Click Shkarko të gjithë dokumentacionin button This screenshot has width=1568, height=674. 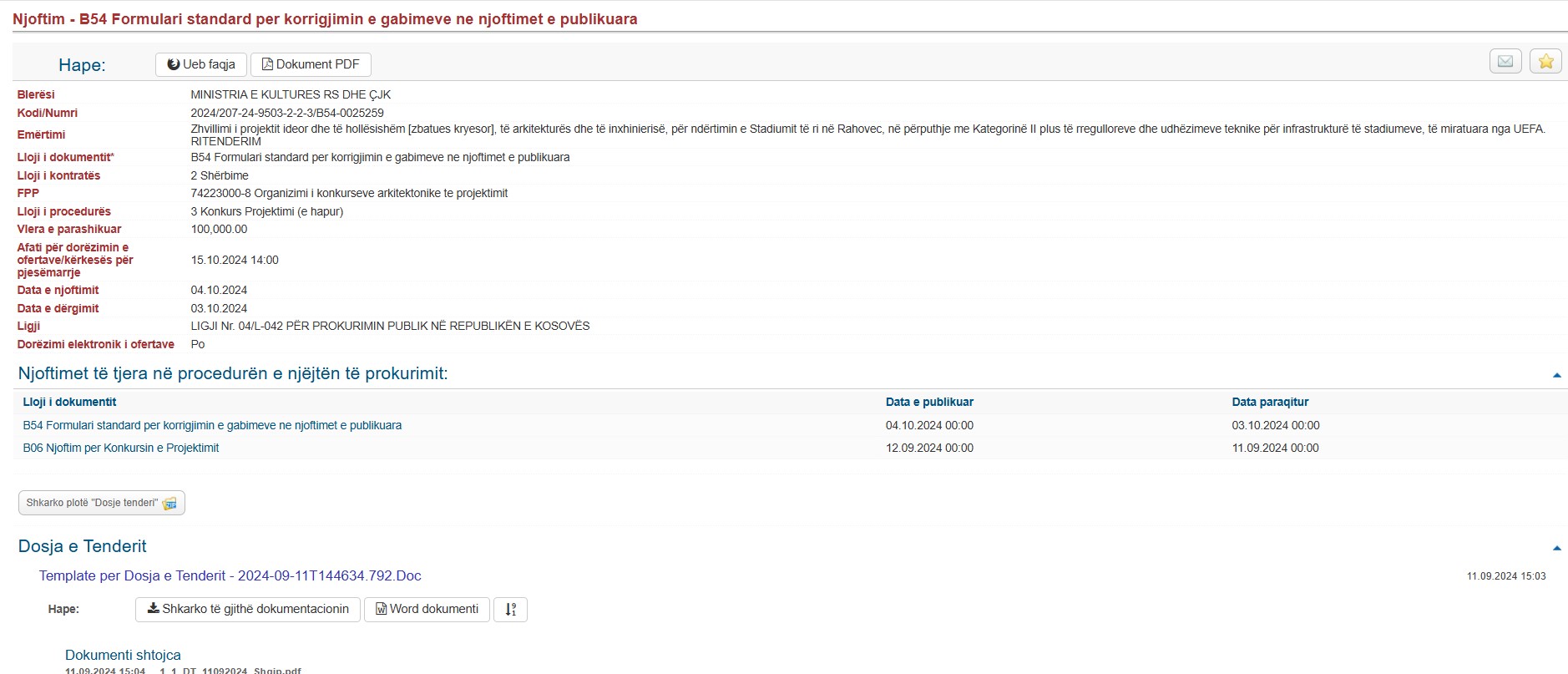(x=248, y=610)
